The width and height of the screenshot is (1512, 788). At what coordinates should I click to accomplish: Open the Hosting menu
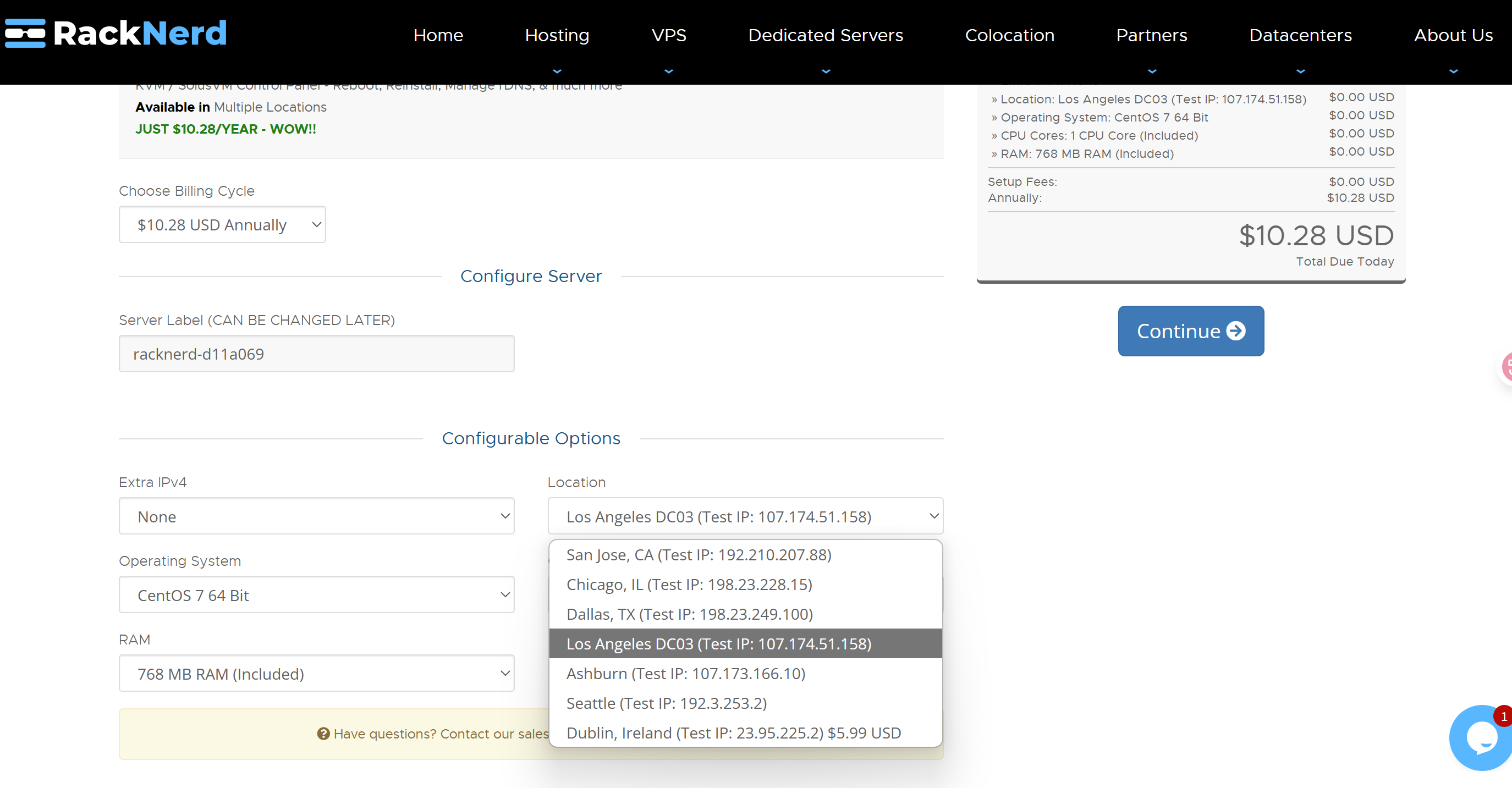click(557, 35)
